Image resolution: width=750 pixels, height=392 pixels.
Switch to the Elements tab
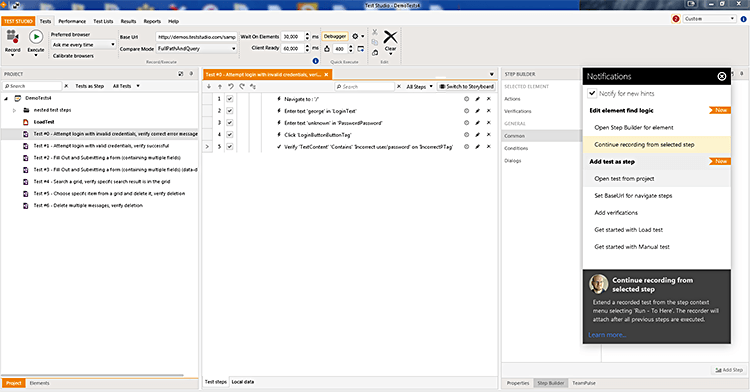coord(39,383)
